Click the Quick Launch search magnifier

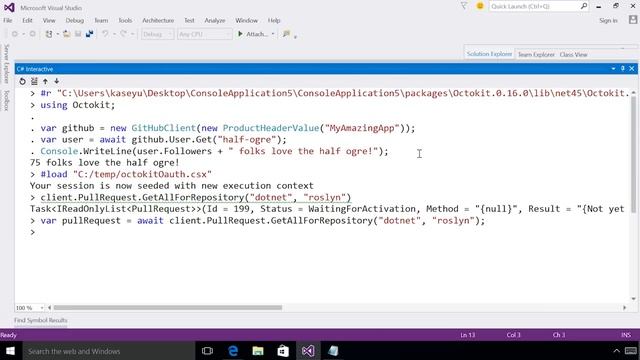pos(584,6)
